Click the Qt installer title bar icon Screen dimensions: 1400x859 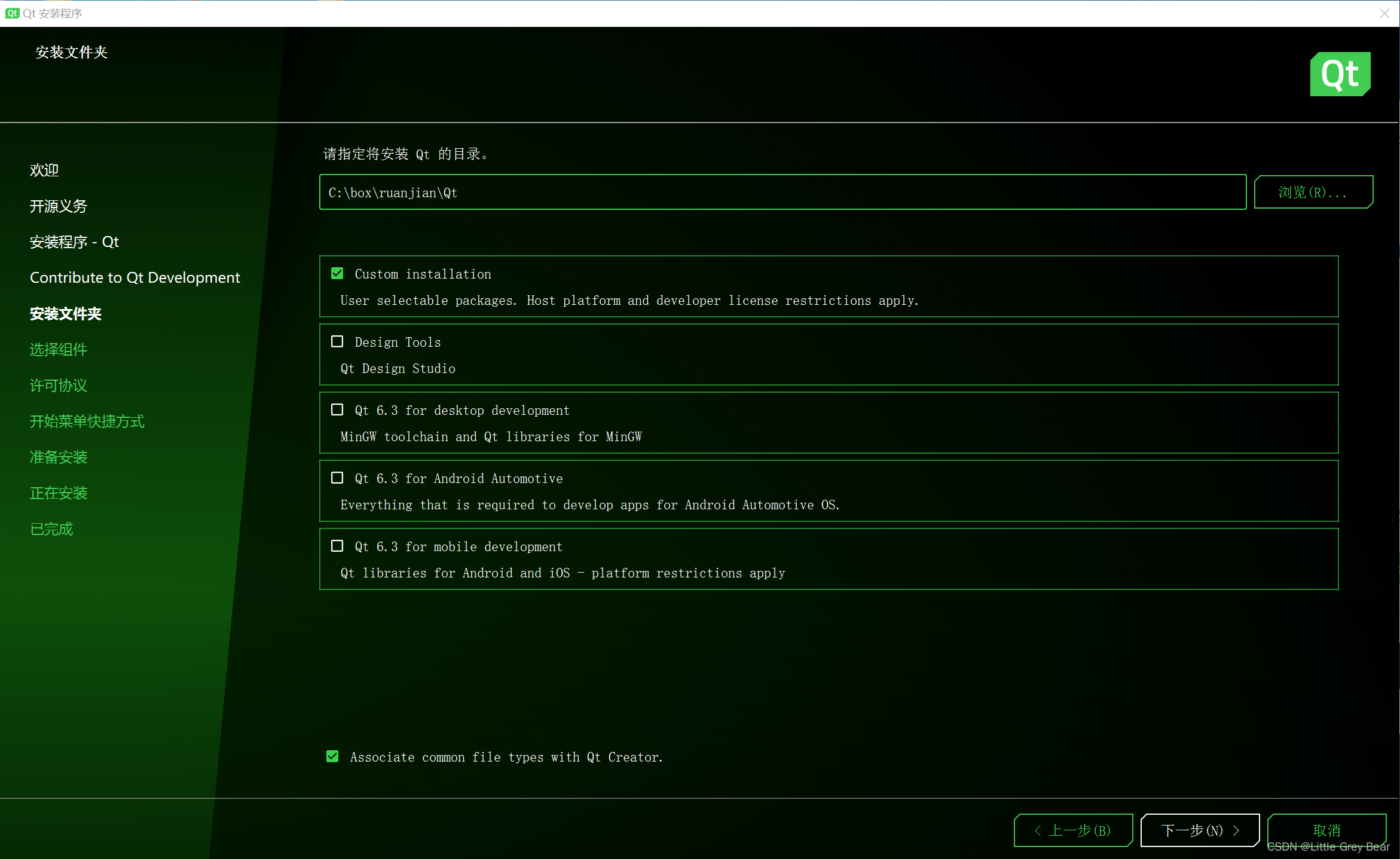coord(12,13)
